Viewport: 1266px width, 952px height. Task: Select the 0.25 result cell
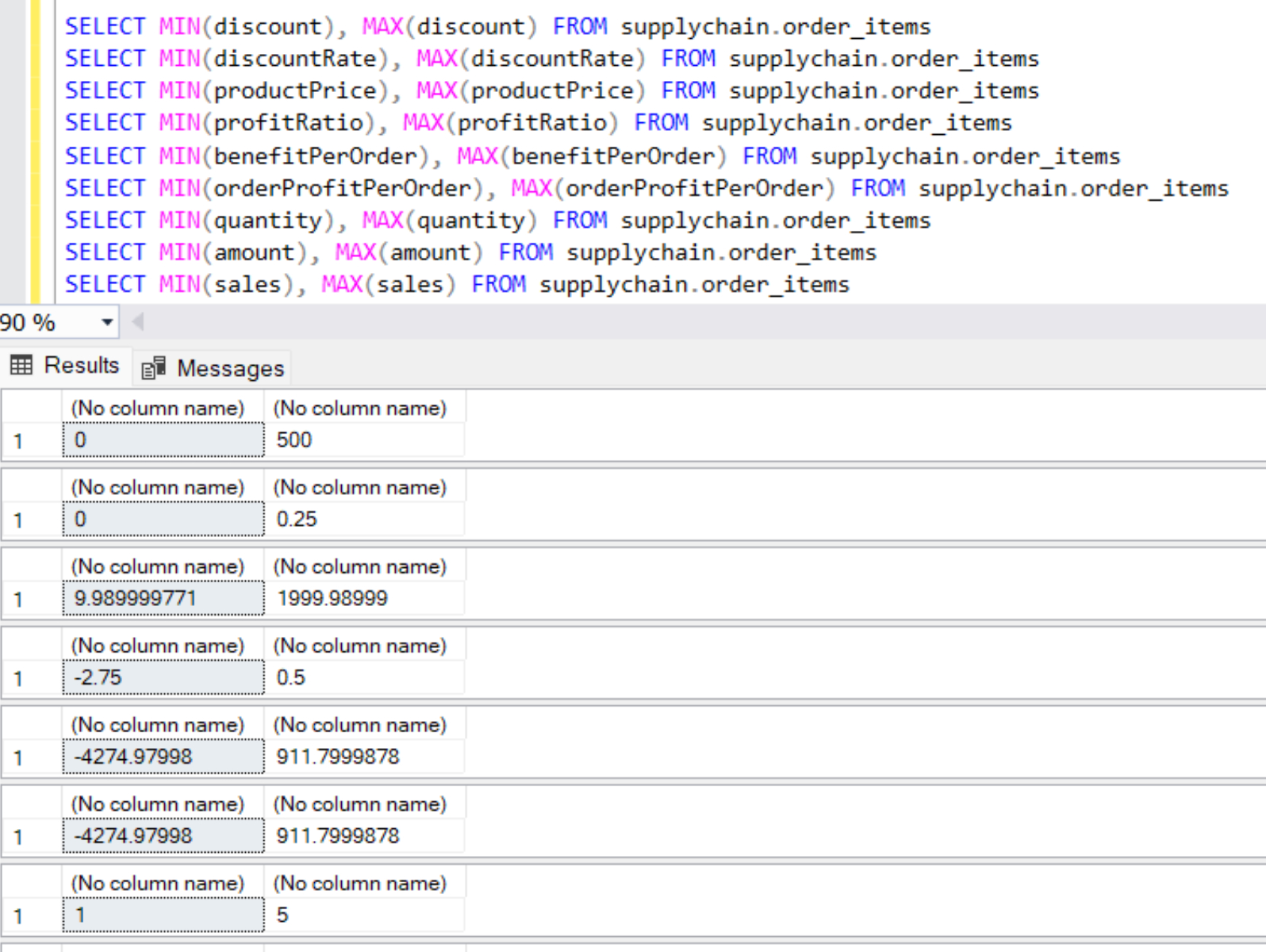[x=363, y=520]
